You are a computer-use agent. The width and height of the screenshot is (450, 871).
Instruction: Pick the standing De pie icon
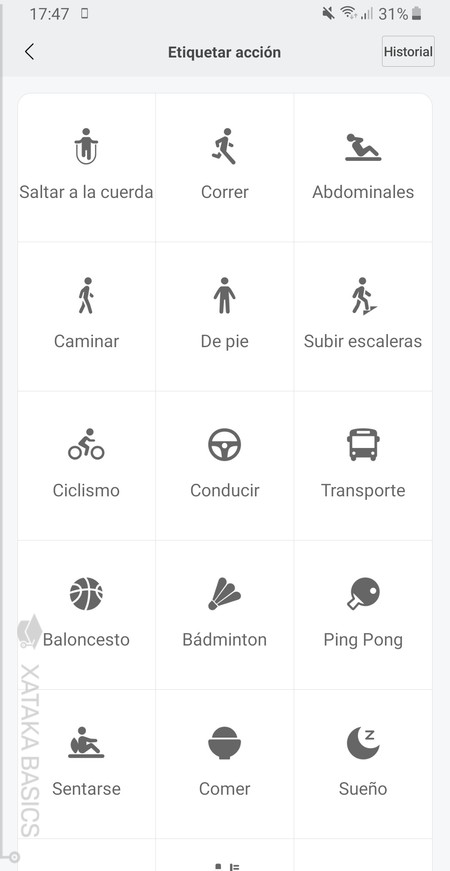click(x=224, y=296)
